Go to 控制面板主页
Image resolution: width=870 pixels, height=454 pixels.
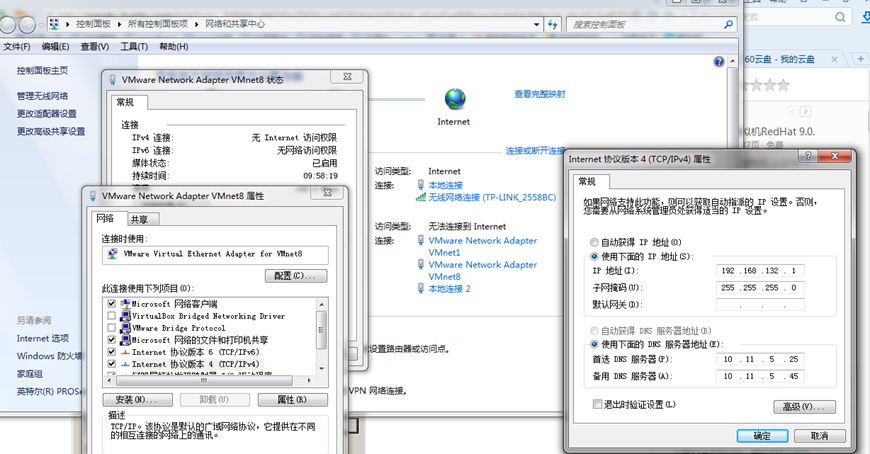coord(42,70)
